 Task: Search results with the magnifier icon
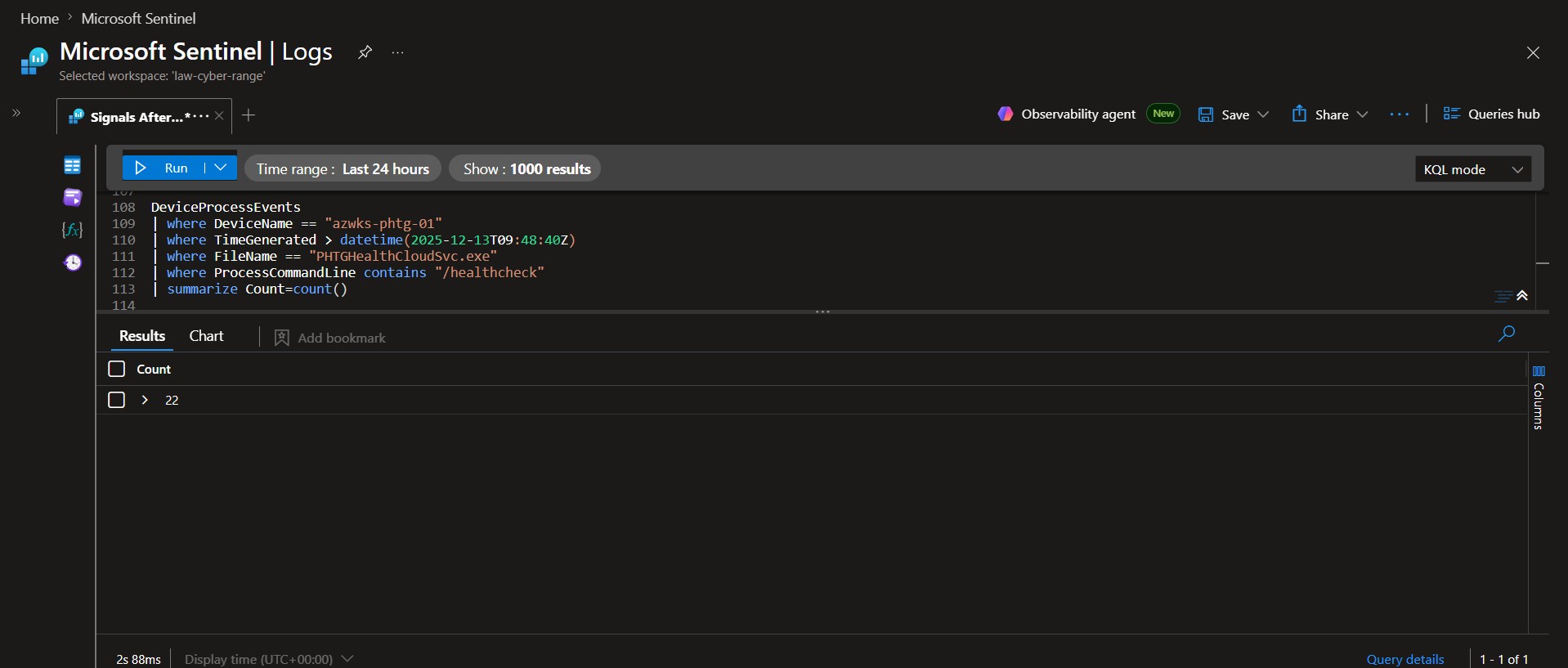tap(1506, 334)
